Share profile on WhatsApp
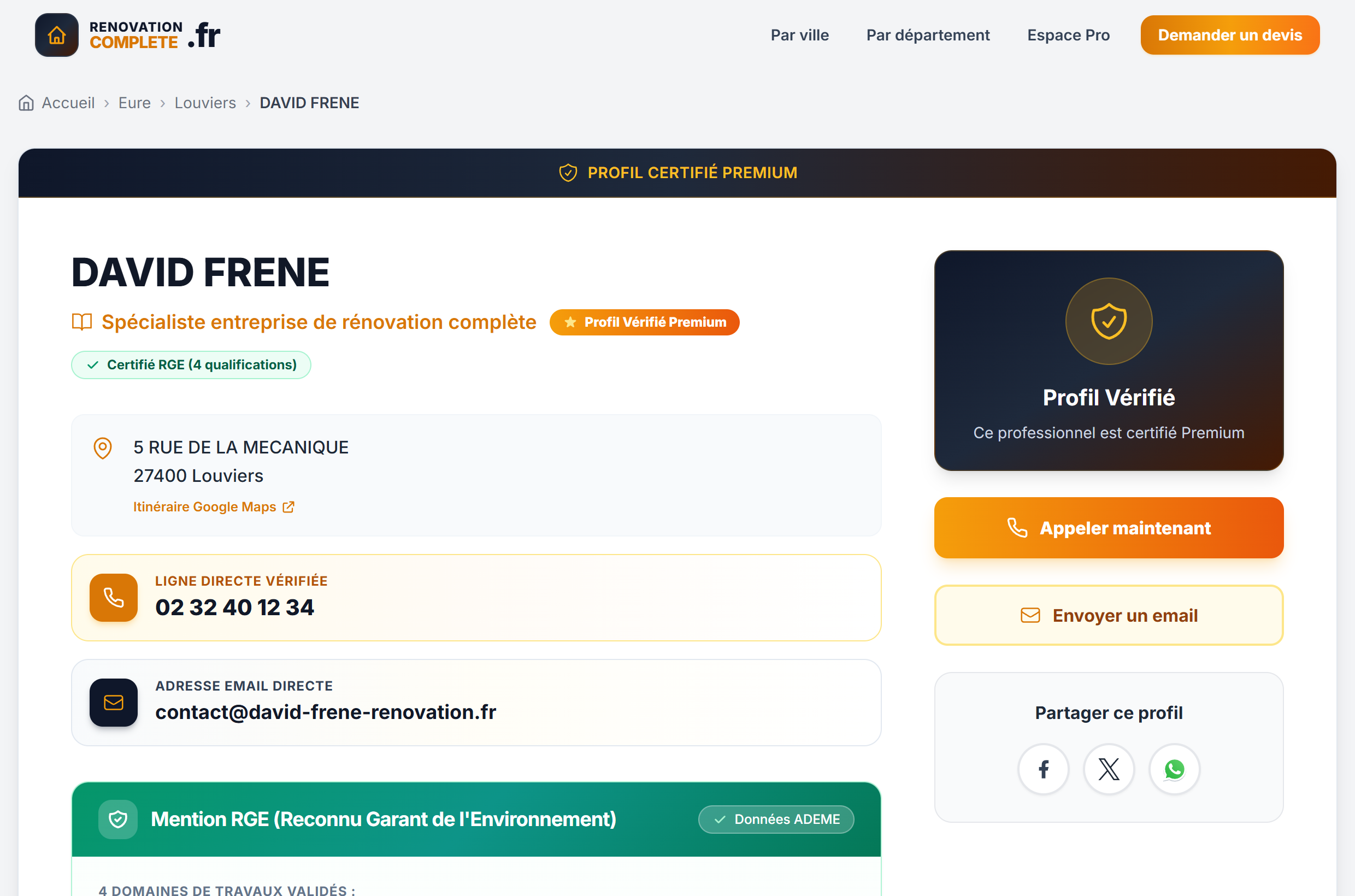The width and height of the screenshot is (1355, 896). 1174,769
